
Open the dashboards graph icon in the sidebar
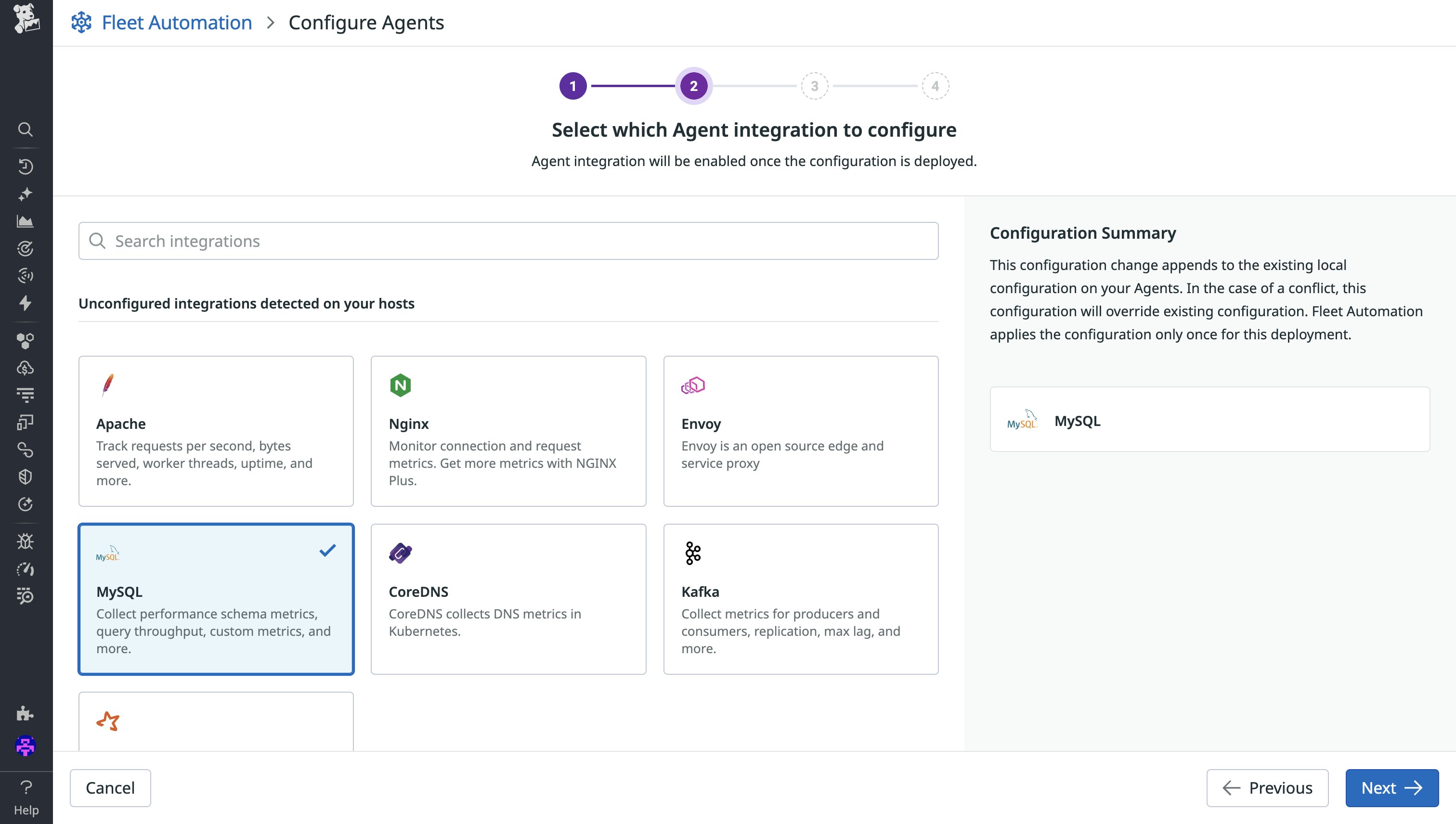tap(25, 221)
